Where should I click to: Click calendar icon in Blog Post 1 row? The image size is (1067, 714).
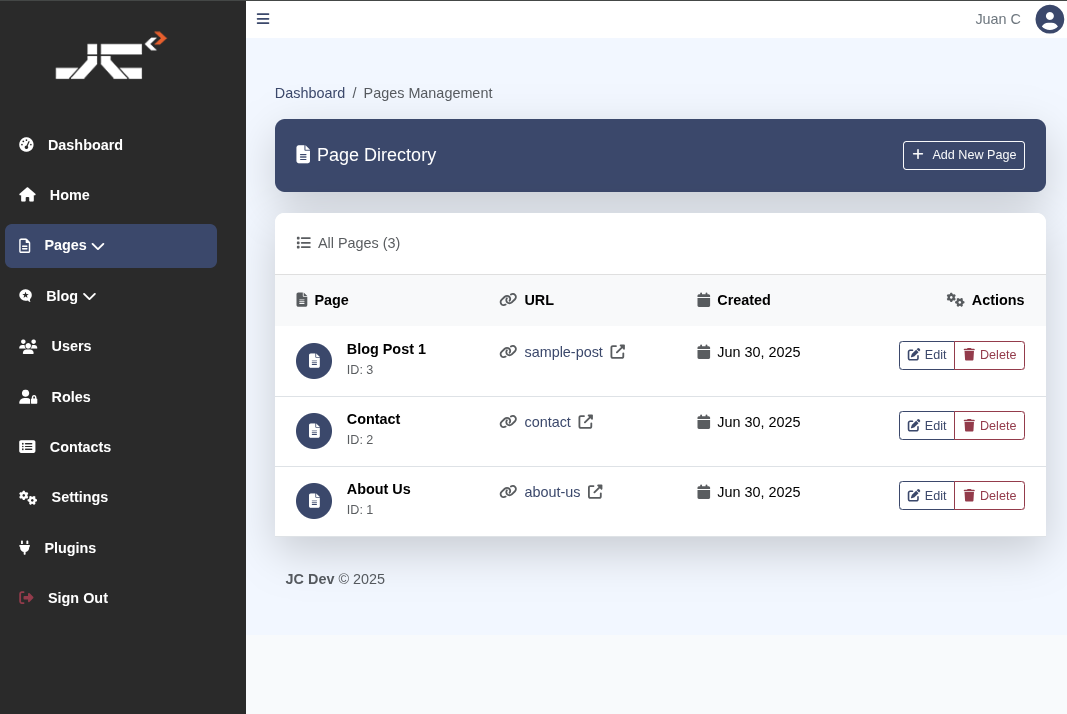point(704,352)
